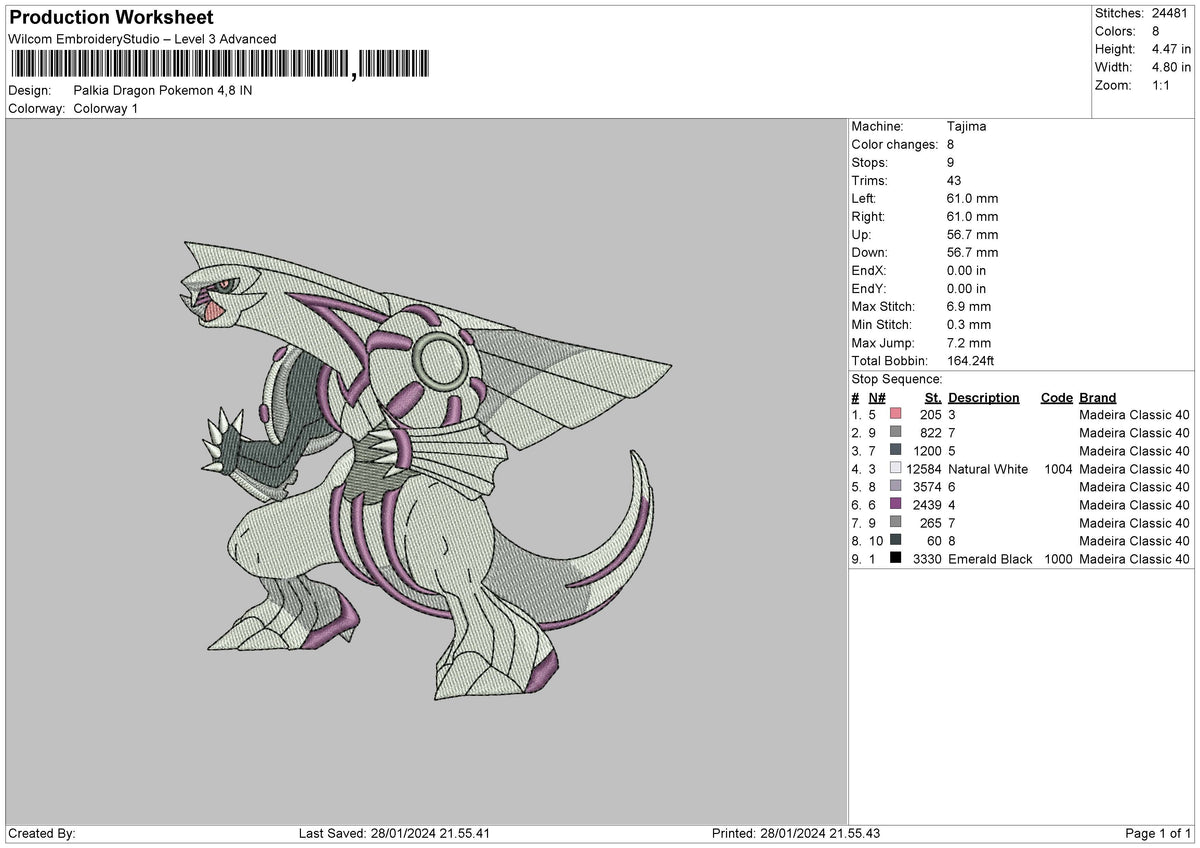Click stitch count 3574 in row 5
1200x848 pixels.
928,487
